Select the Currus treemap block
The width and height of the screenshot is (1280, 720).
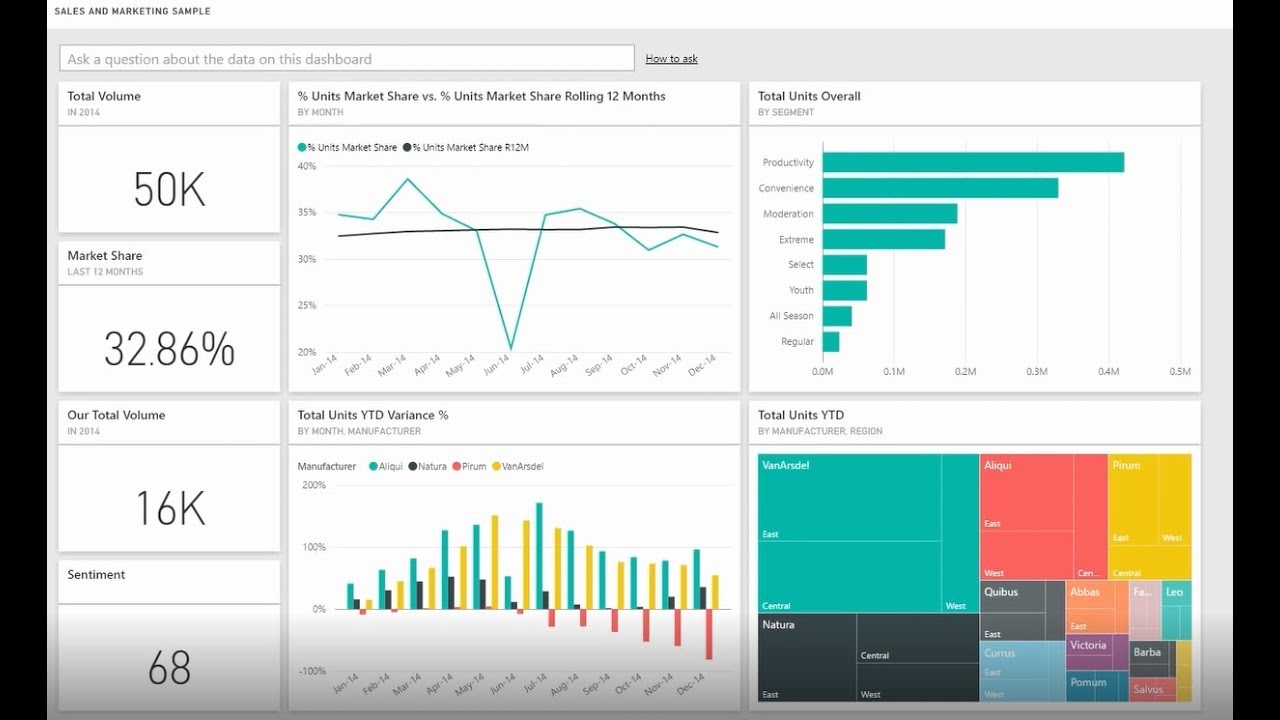click(1022, 671)
